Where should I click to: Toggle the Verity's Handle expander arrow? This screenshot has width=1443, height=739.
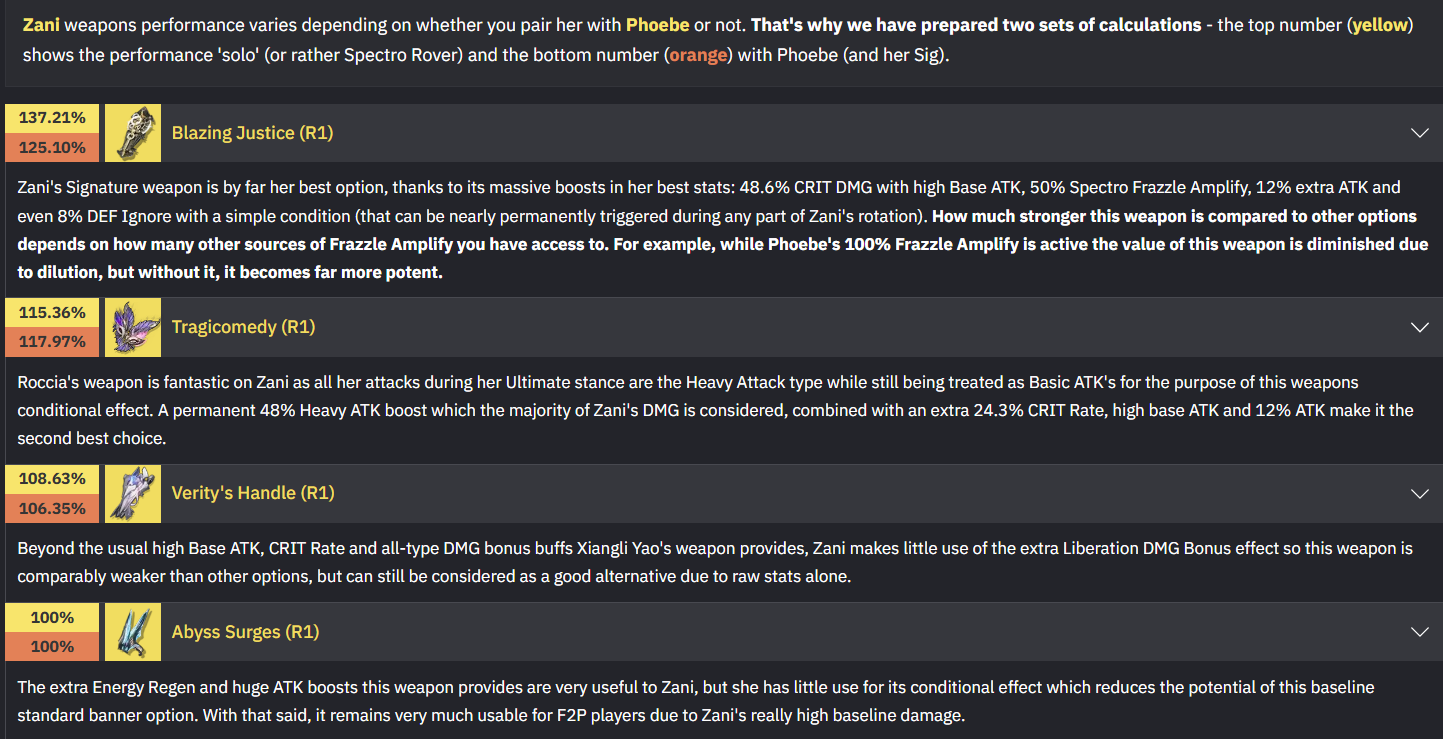[x=1419, y=493]
